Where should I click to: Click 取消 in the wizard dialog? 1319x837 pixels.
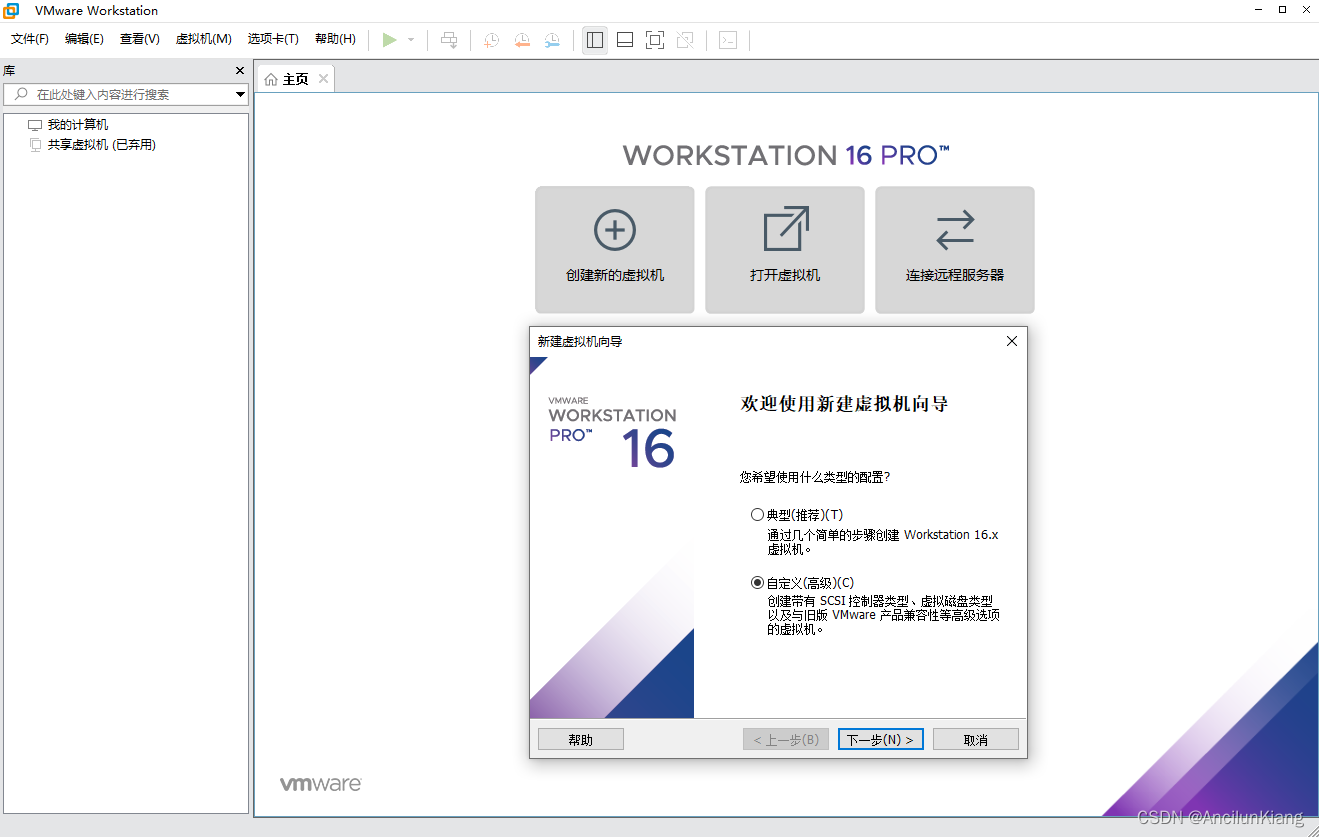pos(976,740)
